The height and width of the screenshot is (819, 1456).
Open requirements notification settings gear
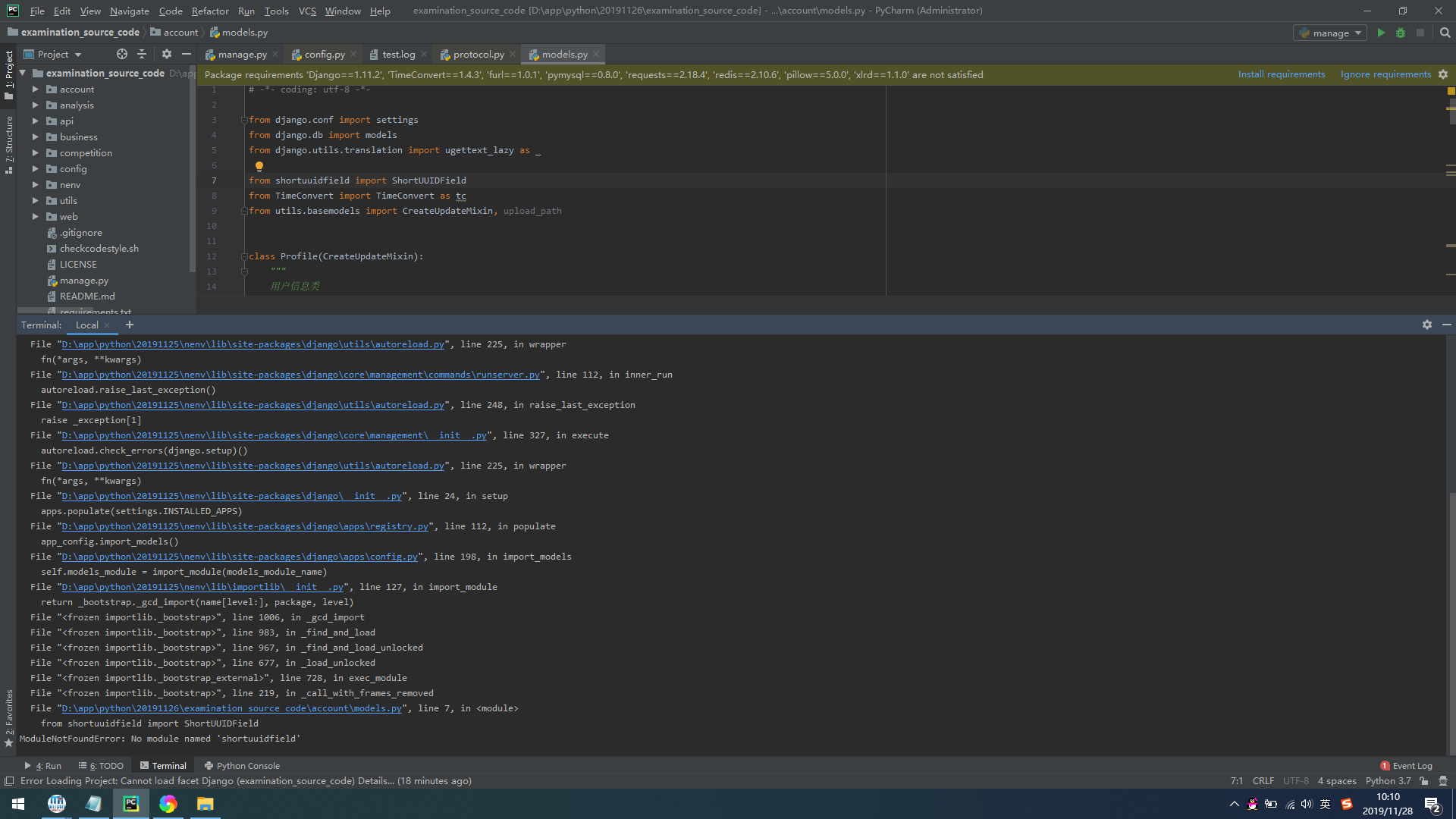(x=1443, y=74)
